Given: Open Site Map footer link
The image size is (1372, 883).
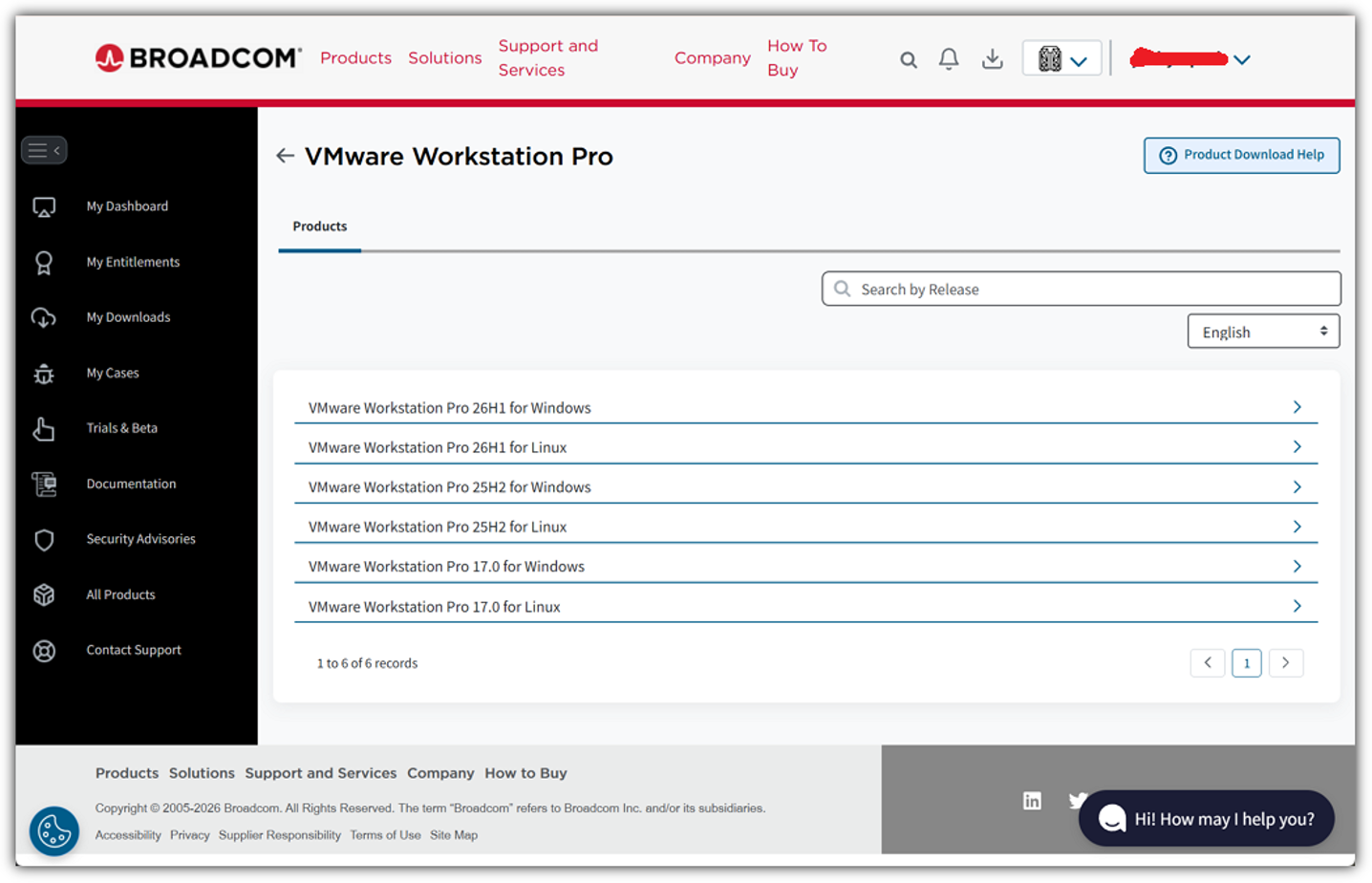Looking at the screenshot, I should 454,835.
